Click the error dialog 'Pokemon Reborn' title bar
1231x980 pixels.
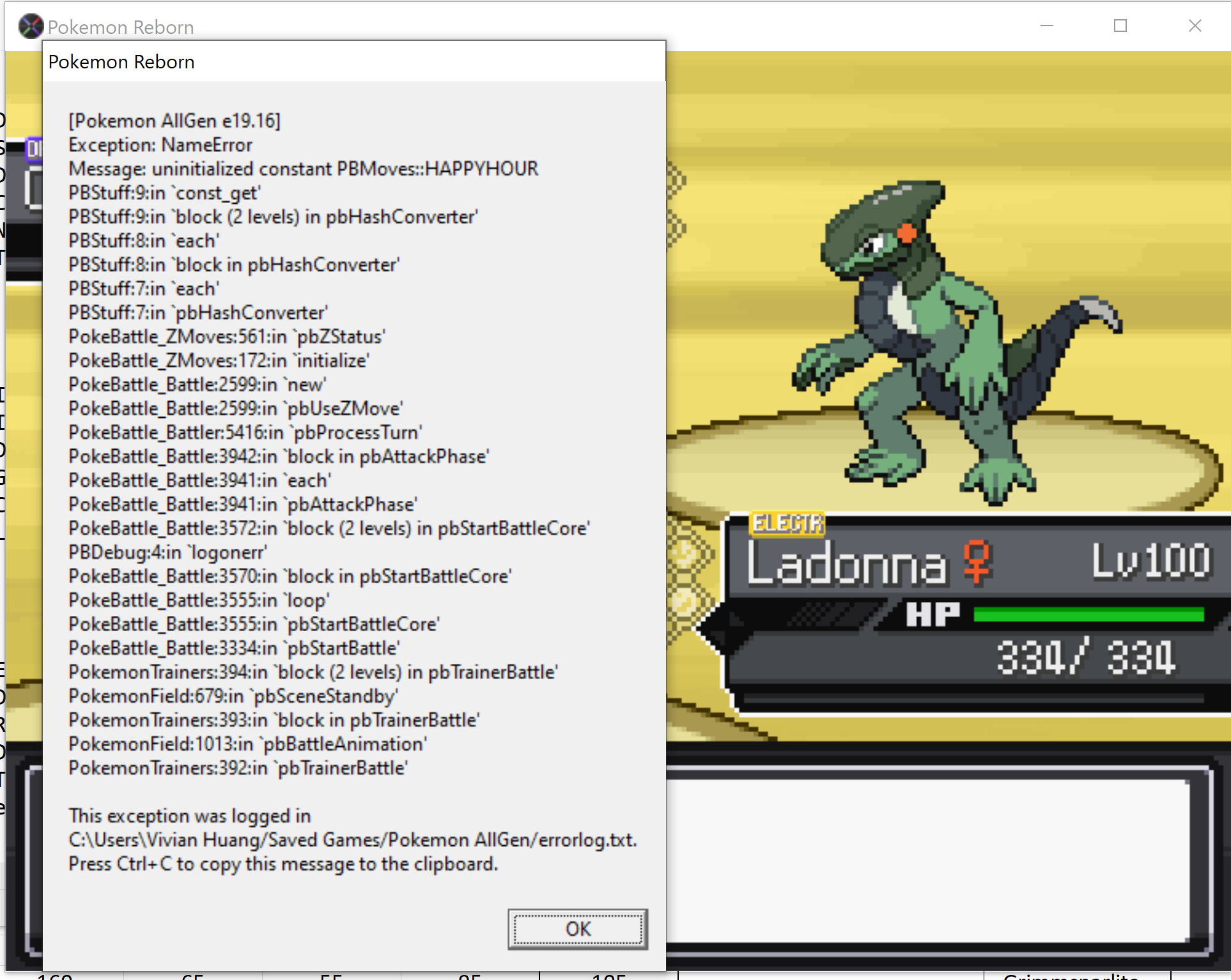click(354, 62)
